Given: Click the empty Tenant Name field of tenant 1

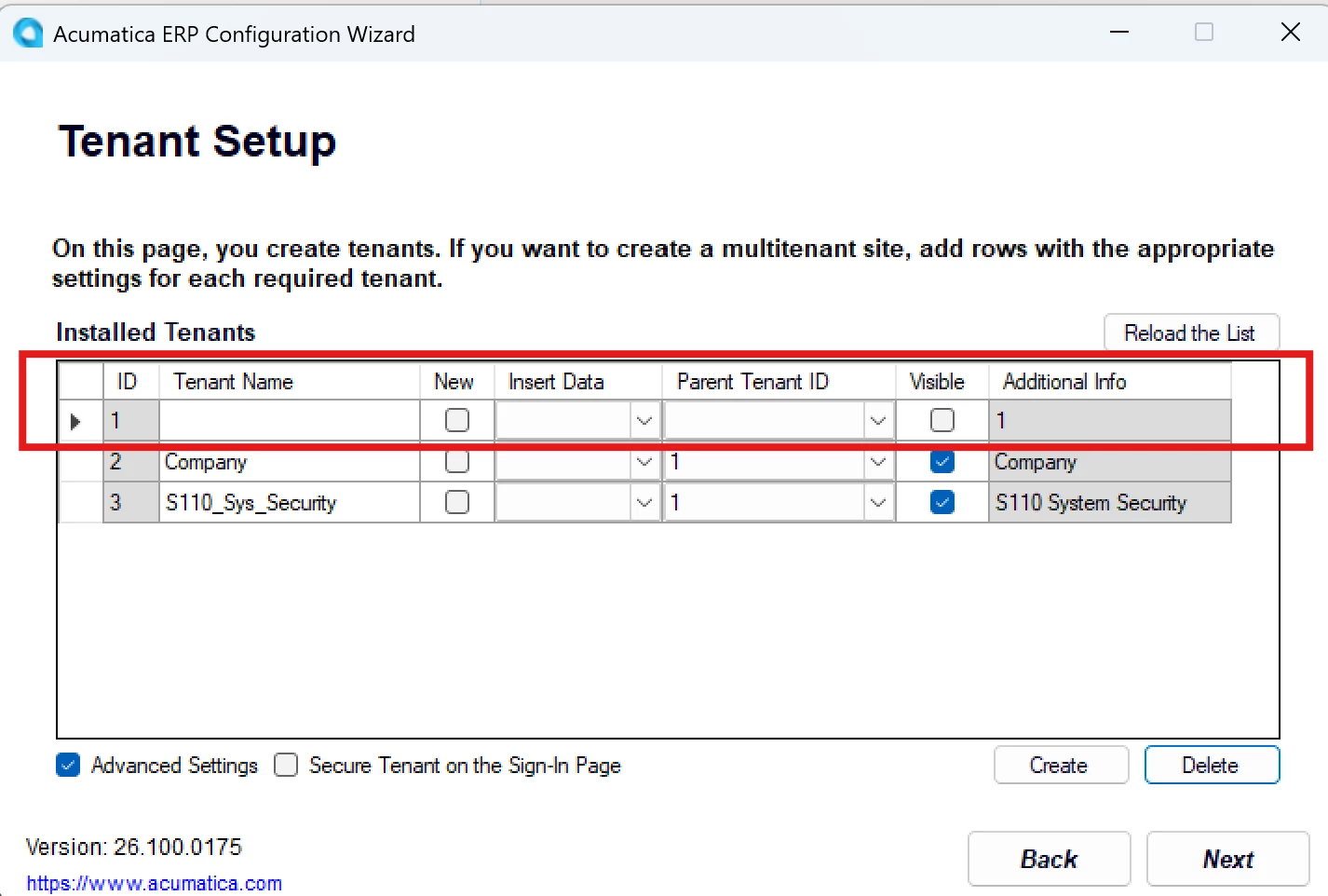Looking at the screenshot, I should pyautogui.click(x=290, y=421).
